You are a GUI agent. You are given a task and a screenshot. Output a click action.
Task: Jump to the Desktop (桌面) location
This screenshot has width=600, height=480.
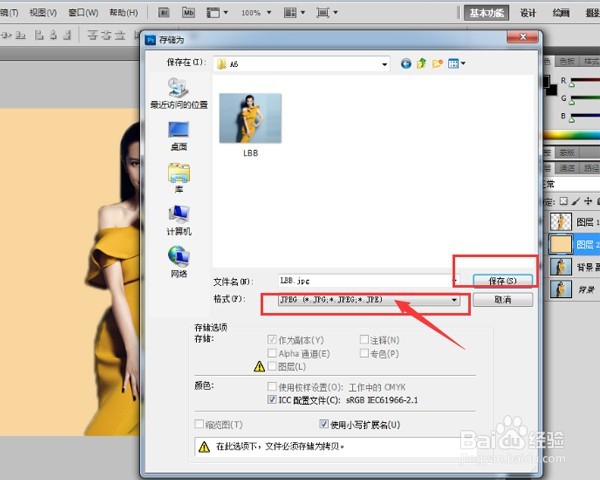[x=178, y=136]
